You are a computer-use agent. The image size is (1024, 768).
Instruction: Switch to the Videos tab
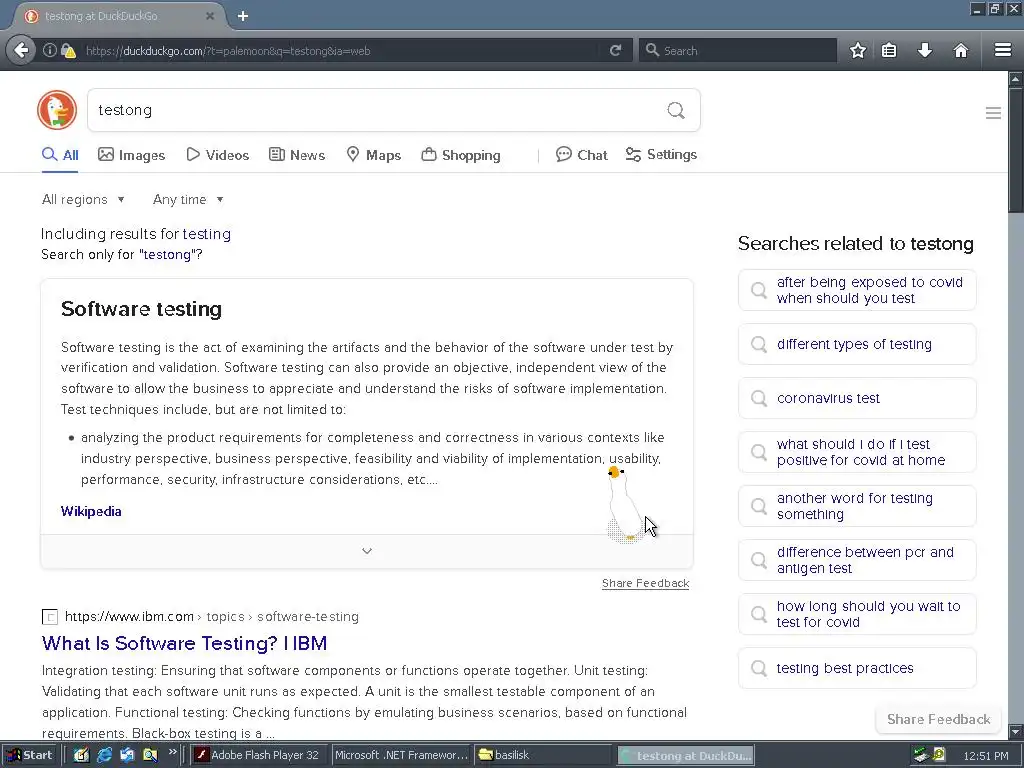coord(217,155)
